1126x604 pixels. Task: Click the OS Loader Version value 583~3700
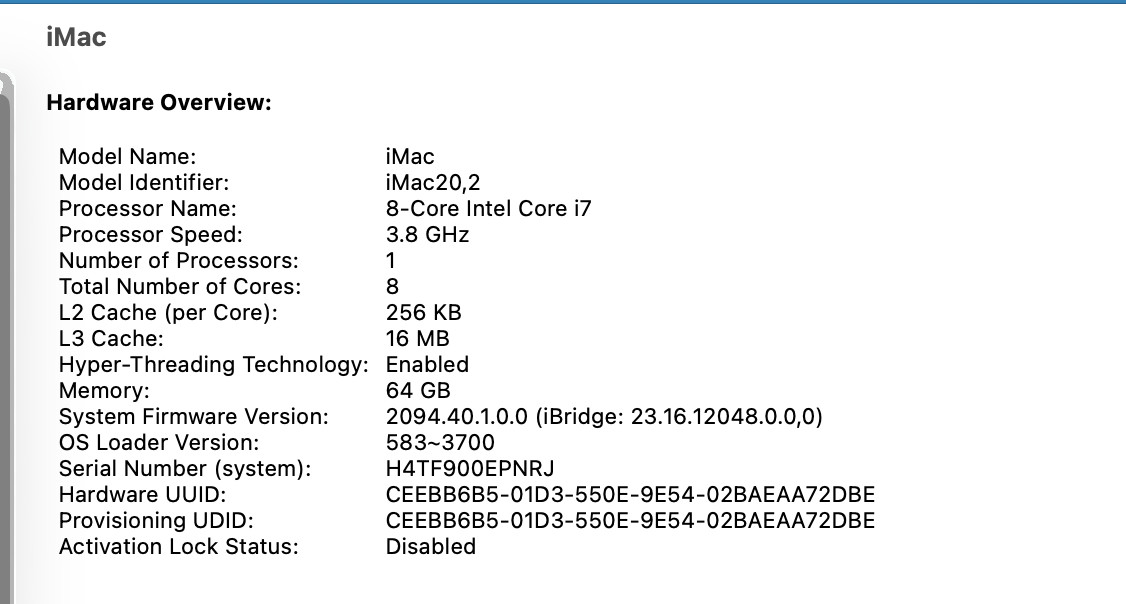pos(440,442)
